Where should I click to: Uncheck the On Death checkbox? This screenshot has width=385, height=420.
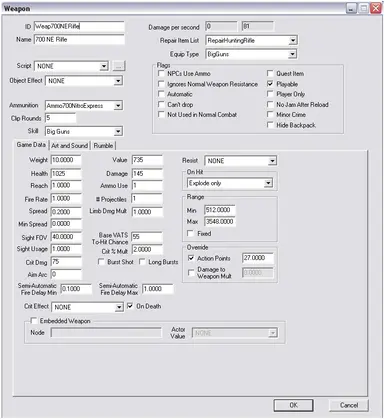tap(130, 306)
